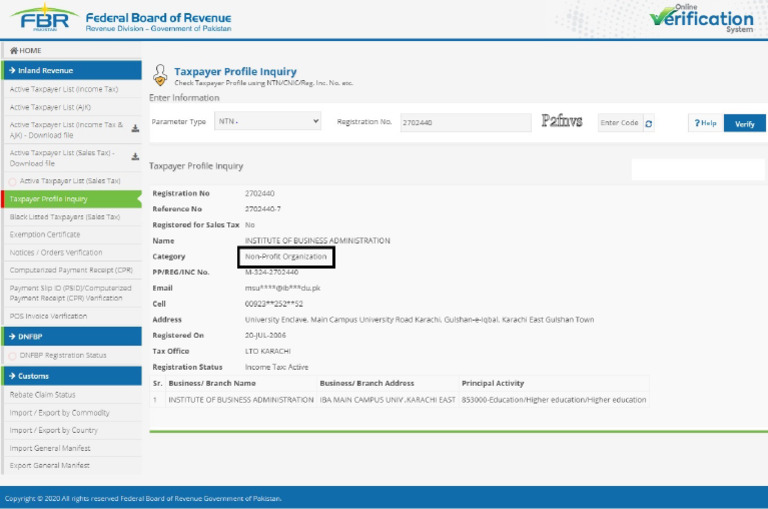Open Import / Export by Commodity
The width and height of the screenshot is (768, 509).
click(x=59, y=412)
